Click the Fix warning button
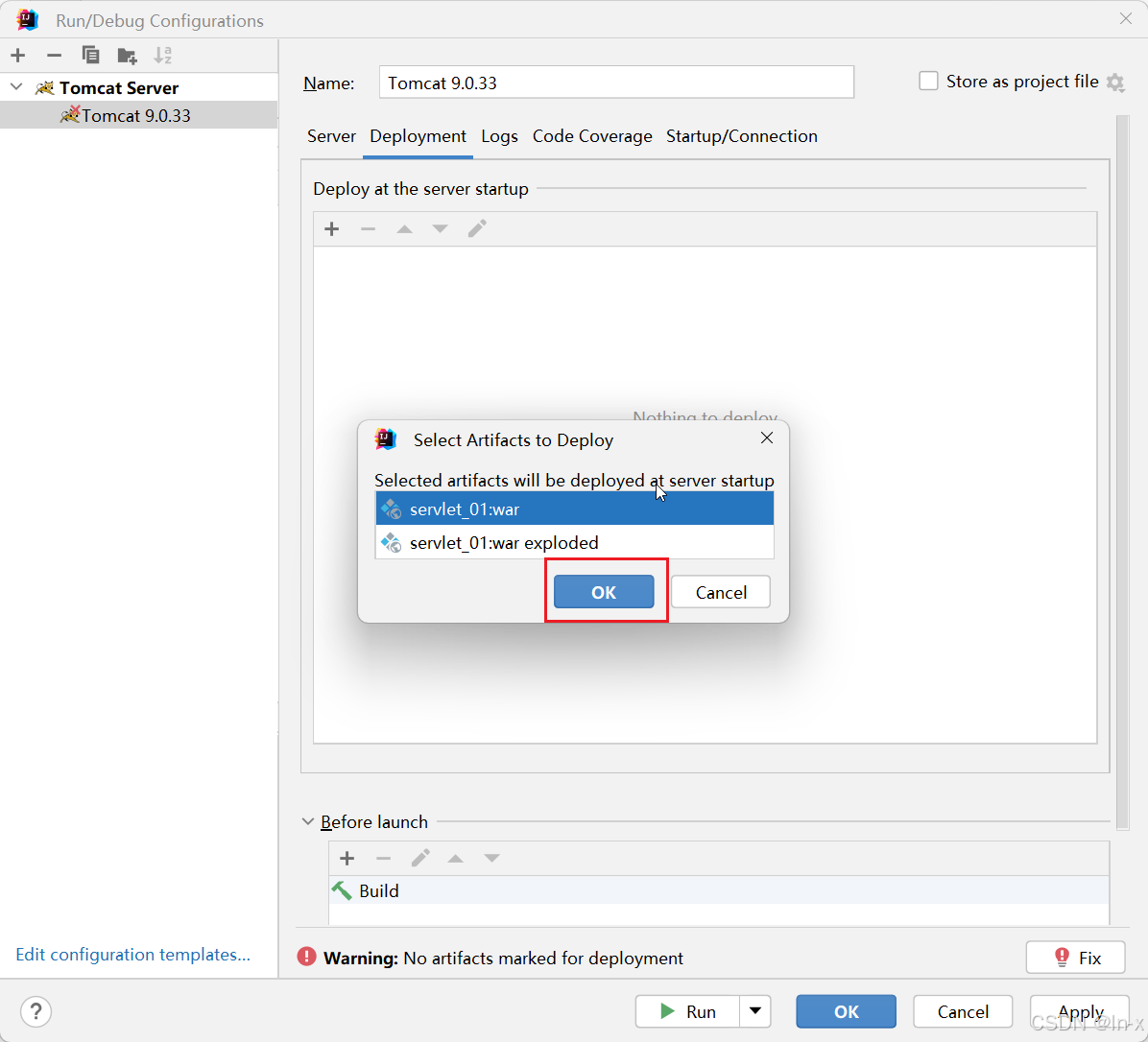The width and height of the screenshot is (1148, 1042). (1075, 958)
